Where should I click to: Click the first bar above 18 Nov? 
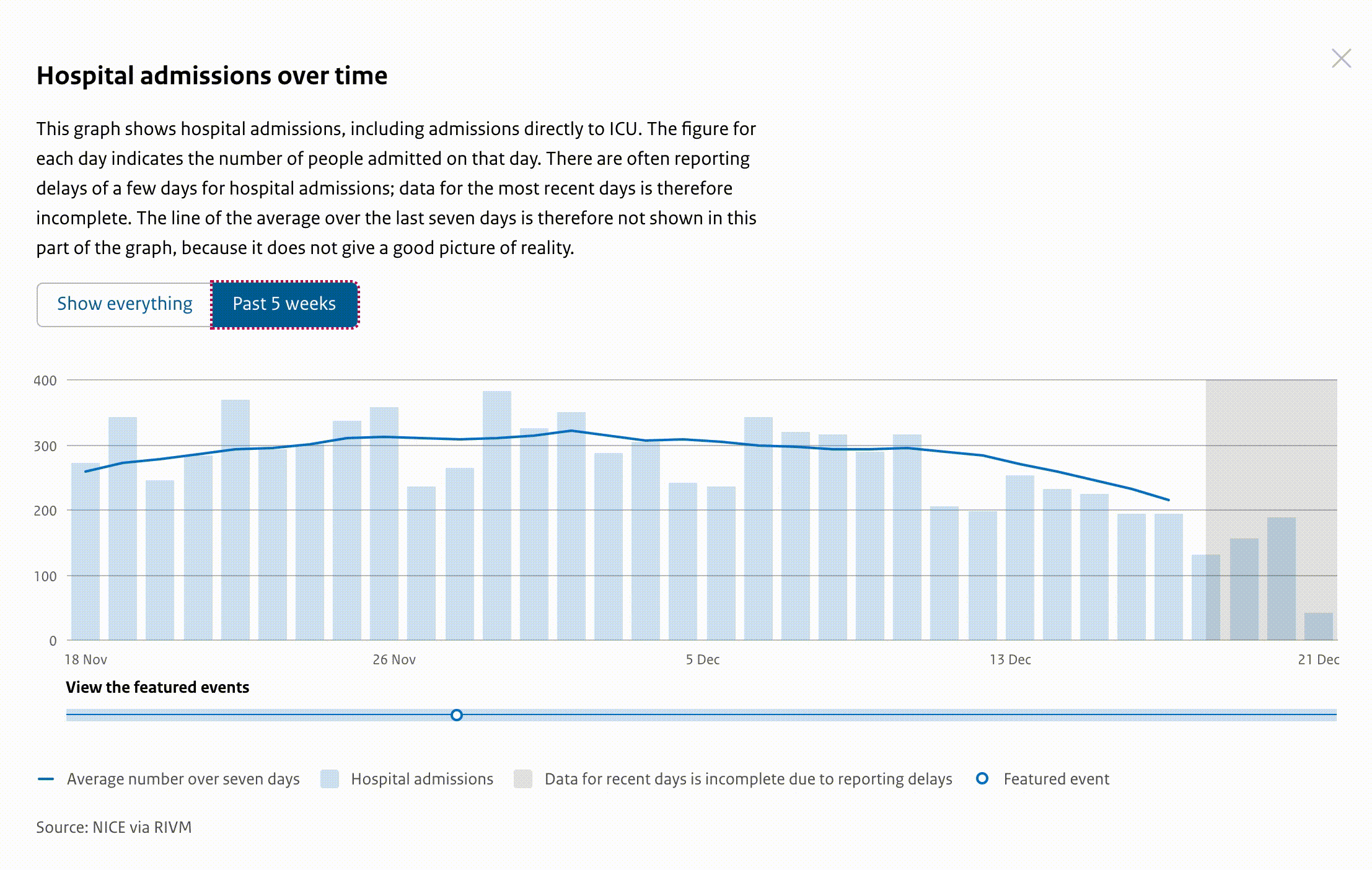coord(86,551)
